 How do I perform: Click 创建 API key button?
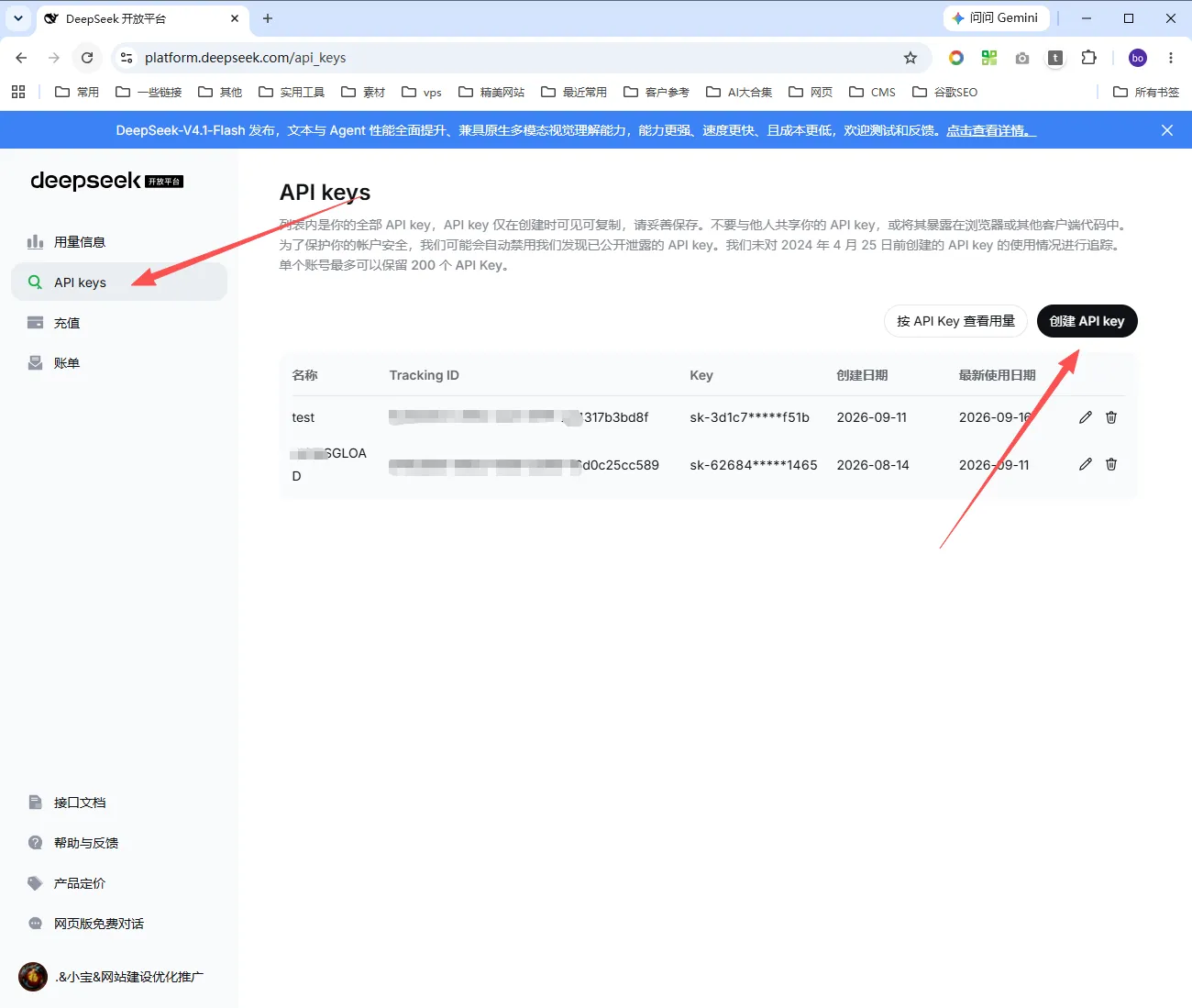click(1087, 321)
